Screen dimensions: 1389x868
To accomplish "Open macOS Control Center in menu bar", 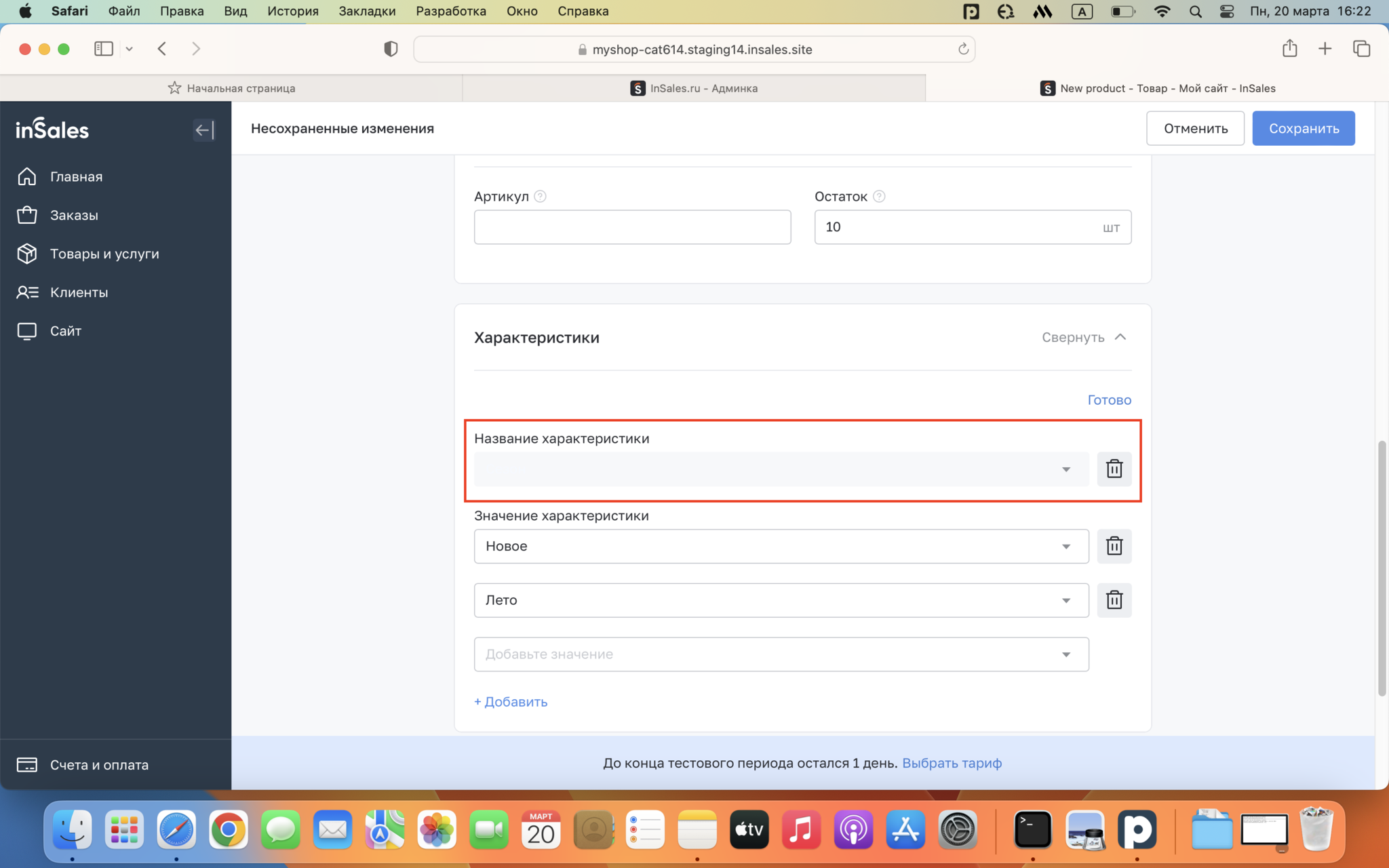I will (1226, 12).
